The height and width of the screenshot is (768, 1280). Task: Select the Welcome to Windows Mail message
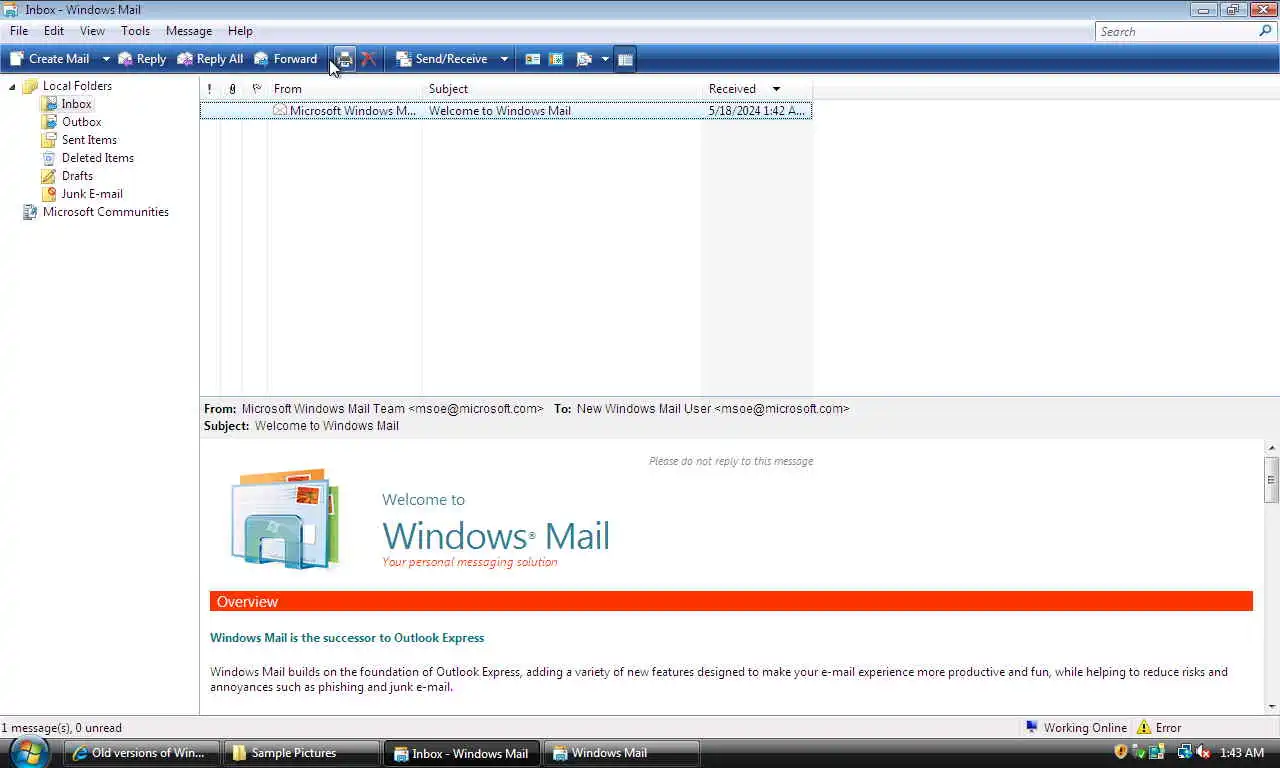[506, 111]
